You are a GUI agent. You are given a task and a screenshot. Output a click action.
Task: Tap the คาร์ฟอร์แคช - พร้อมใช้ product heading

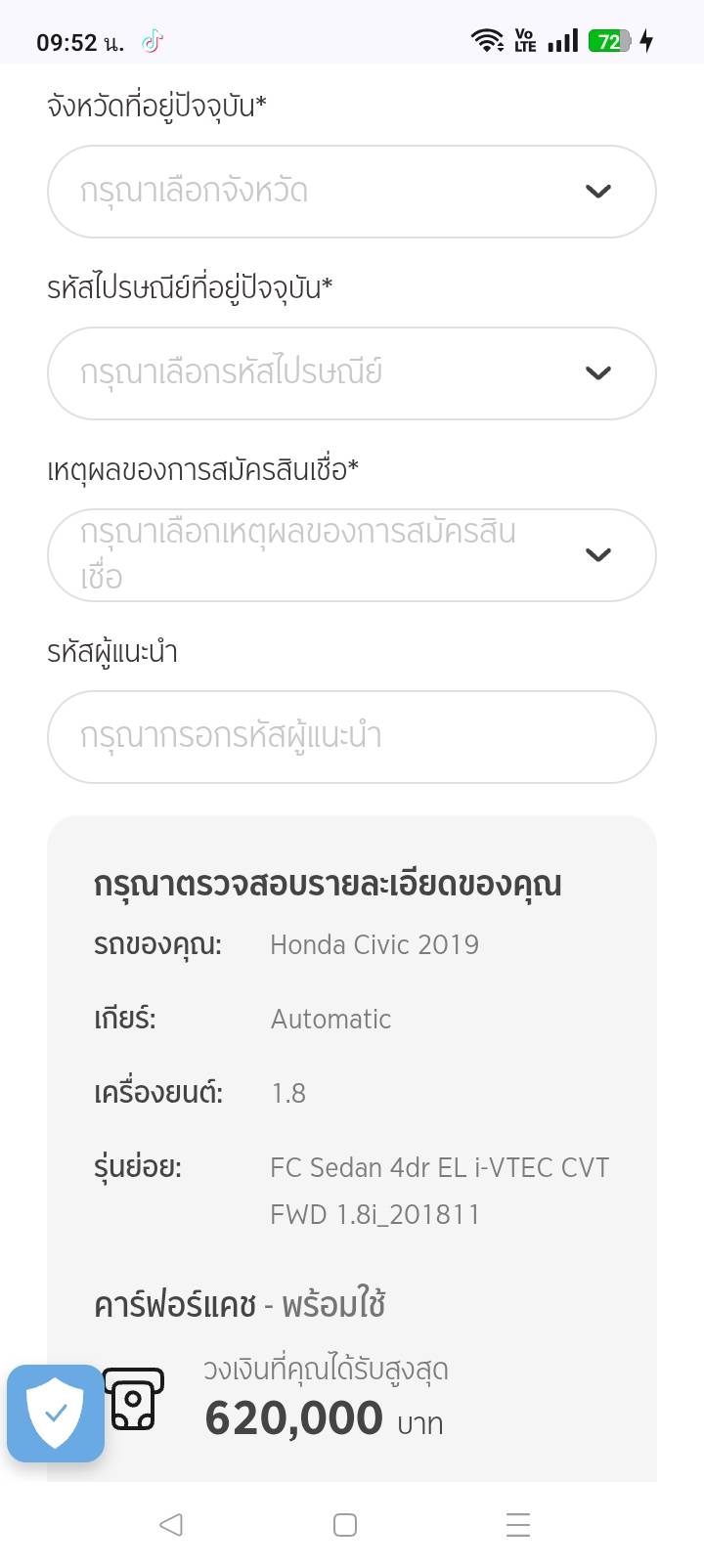coord(240,1305)
